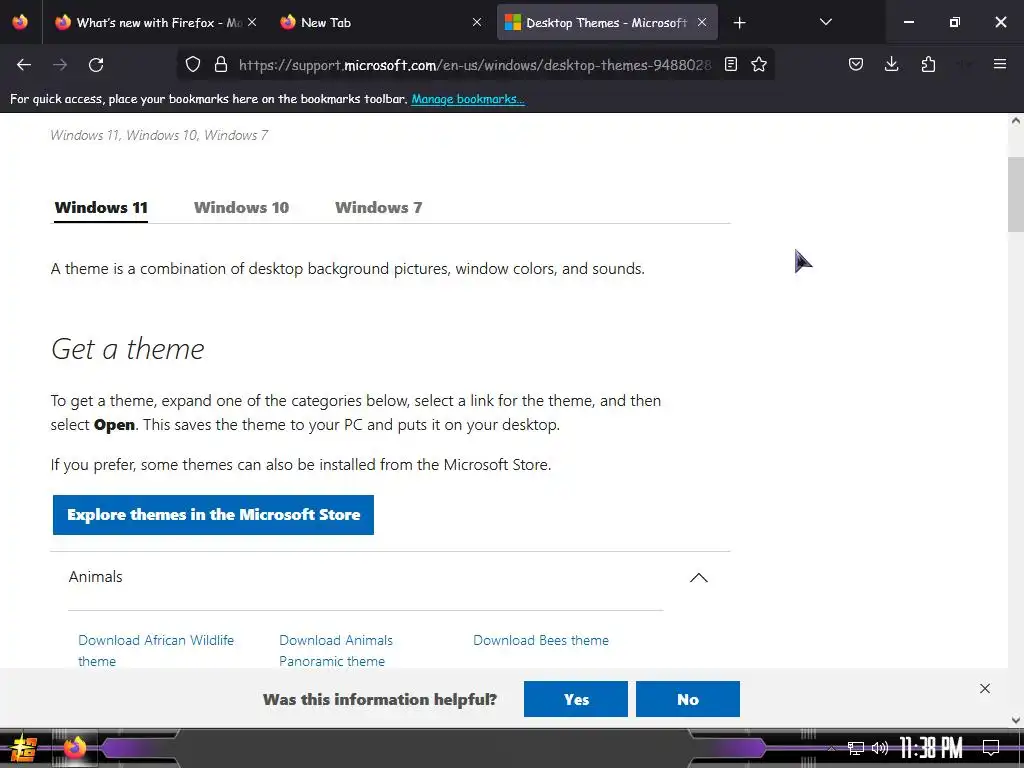Viewport: 1024px width, 768px height.
Task: Click 'Explore themes in the Microsoft Store'
Action: [x=213, y=515]
